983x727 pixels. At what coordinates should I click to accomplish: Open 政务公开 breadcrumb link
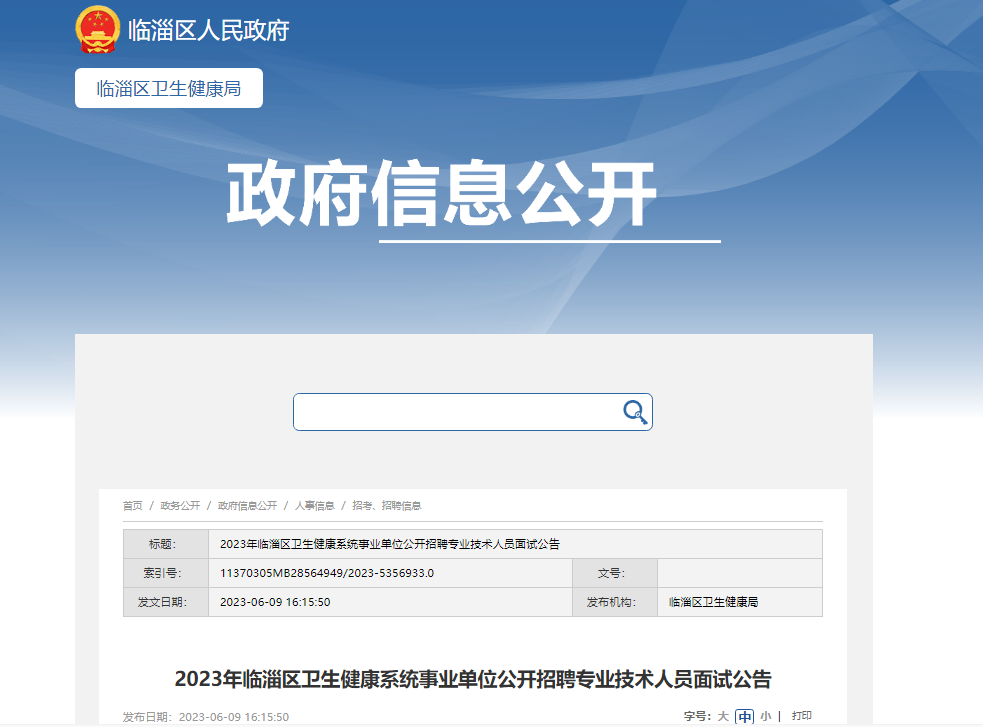(180, 506)
